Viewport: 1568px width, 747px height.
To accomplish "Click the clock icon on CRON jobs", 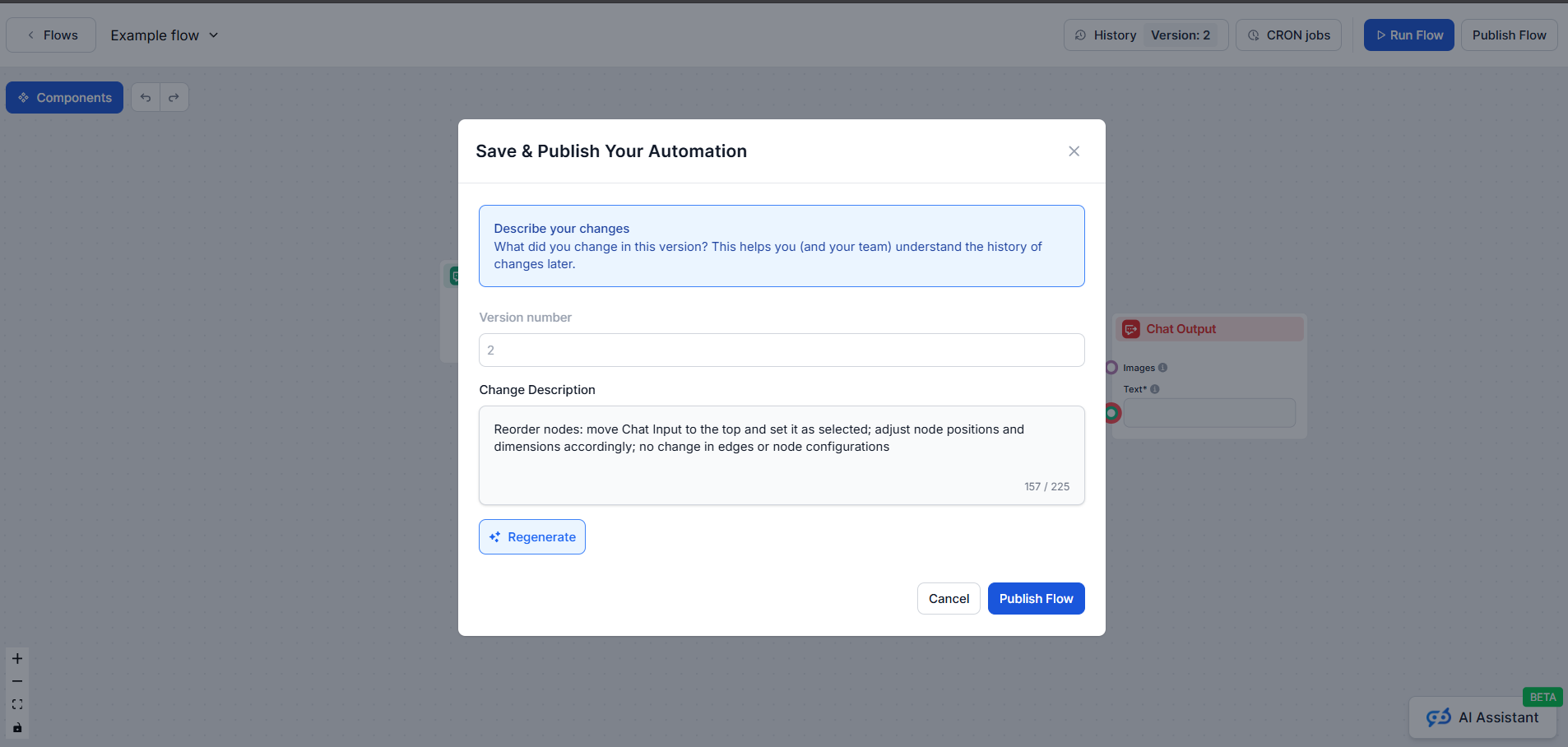I will point(1253,35).
